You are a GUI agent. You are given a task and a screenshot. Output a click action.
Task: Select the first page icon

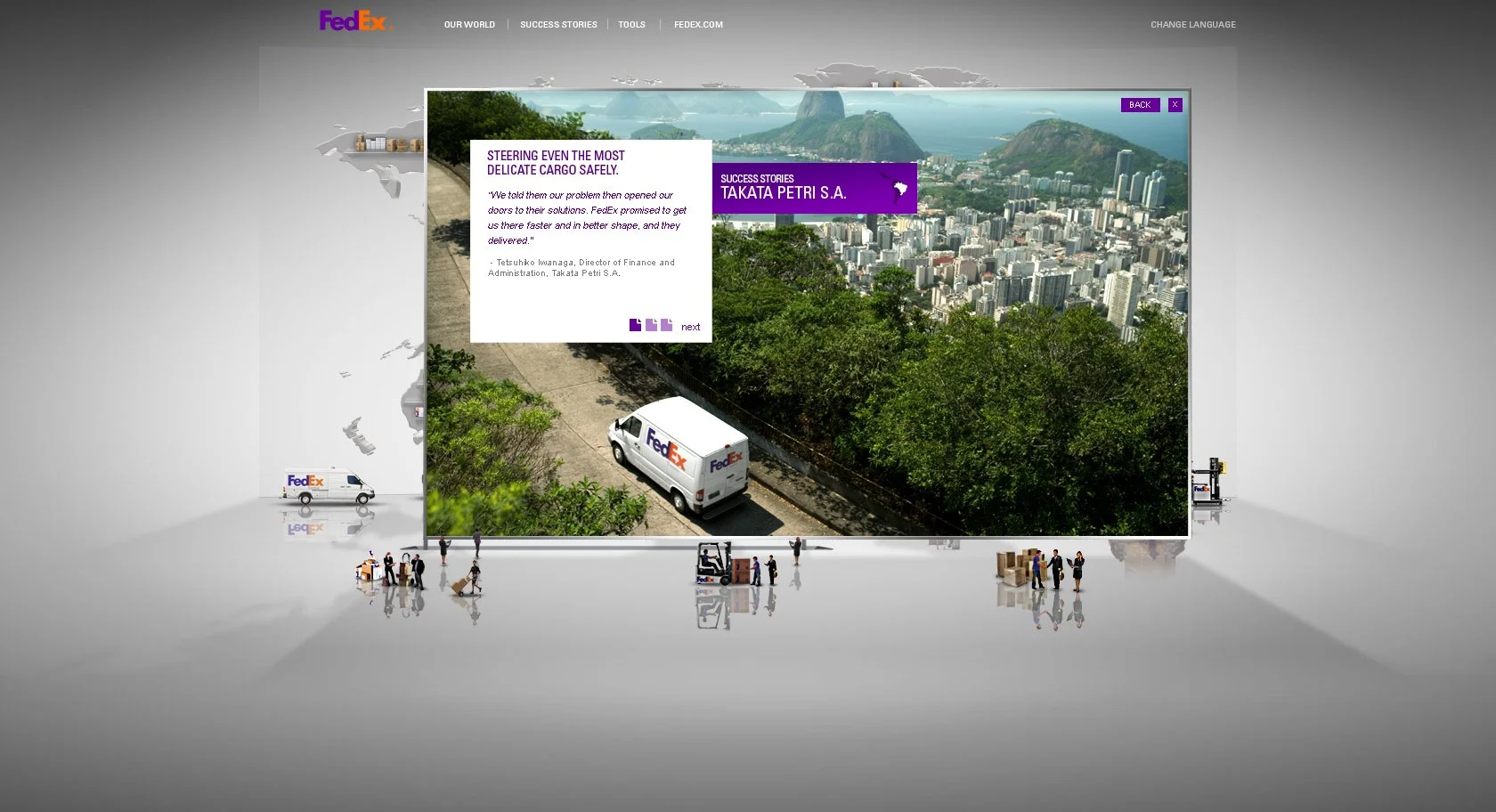[635, 325]
